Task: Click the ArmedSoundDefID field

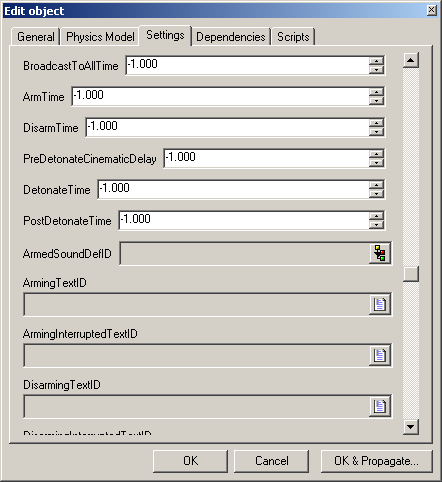Action: 244,254
